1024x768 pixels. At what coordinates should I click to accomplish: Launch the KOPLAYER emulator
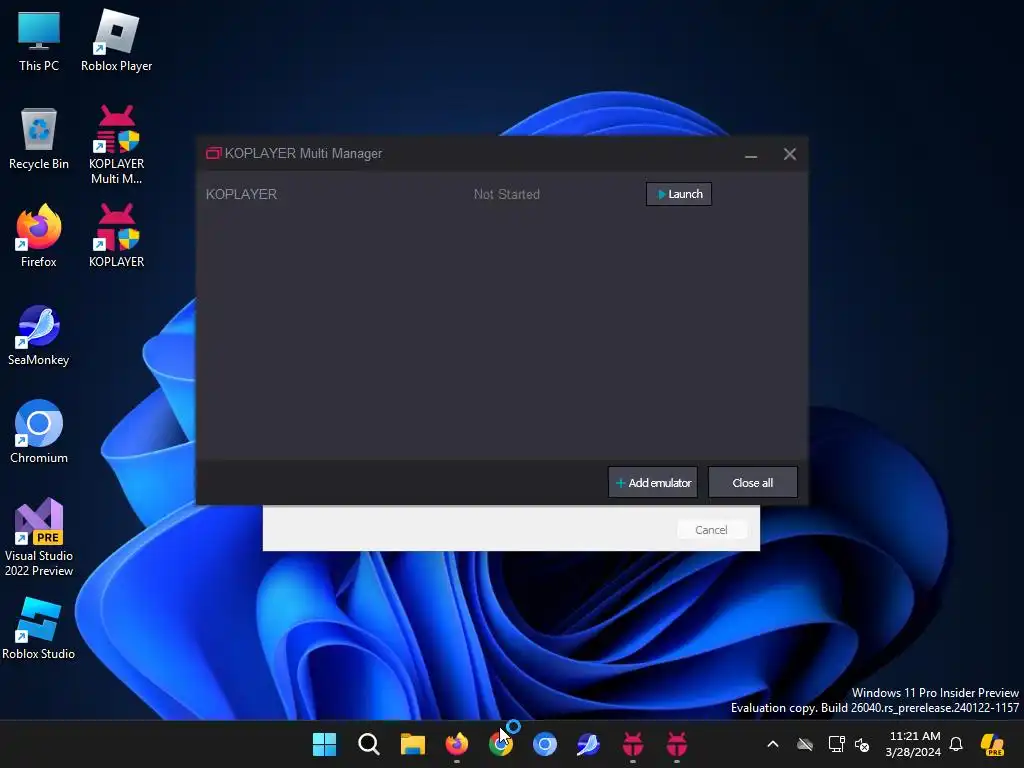pos(679,194)
